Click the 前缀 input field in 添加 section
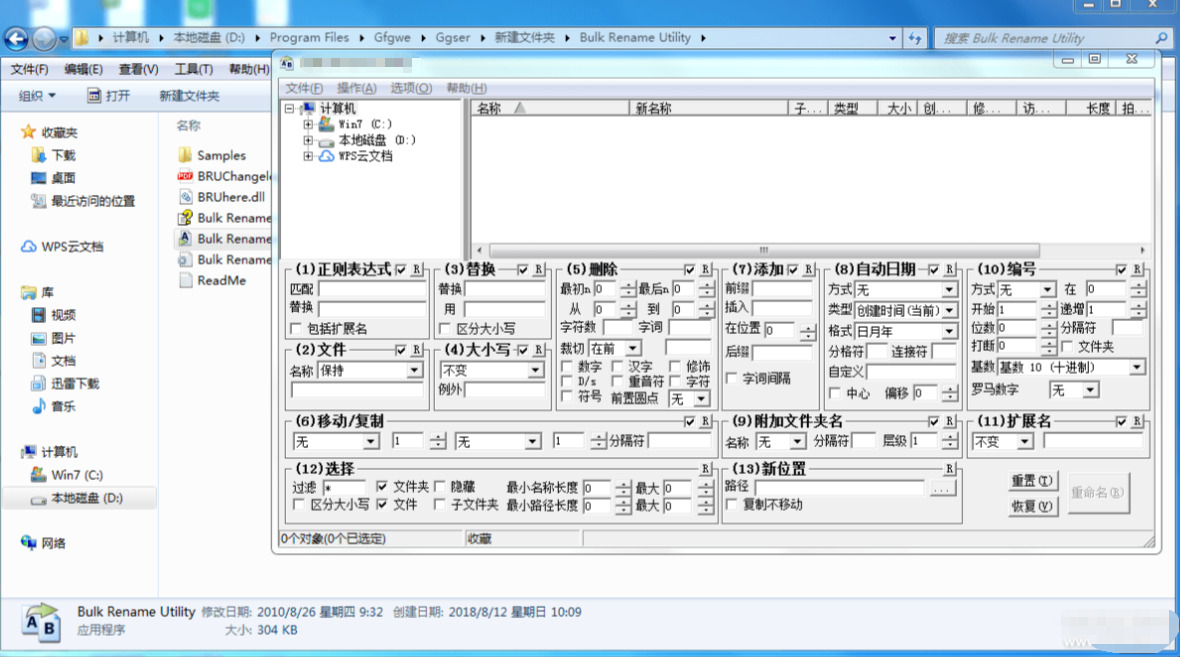This screenshot has width=1180, height=657. [x=783, y=289]
